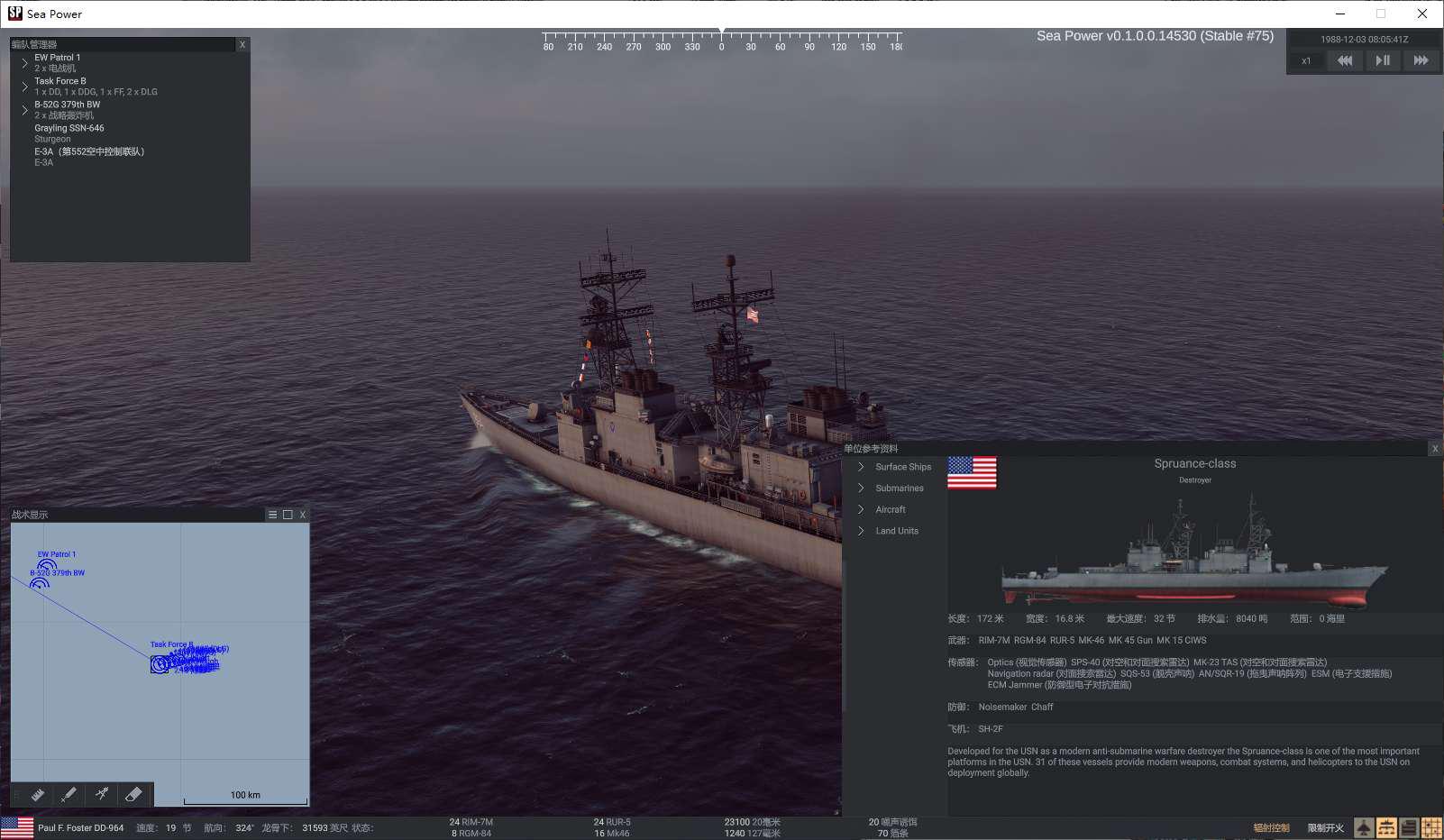1444x840 pixels.
Task: Toggle play/pause of the simulation
Action: 1383,60
